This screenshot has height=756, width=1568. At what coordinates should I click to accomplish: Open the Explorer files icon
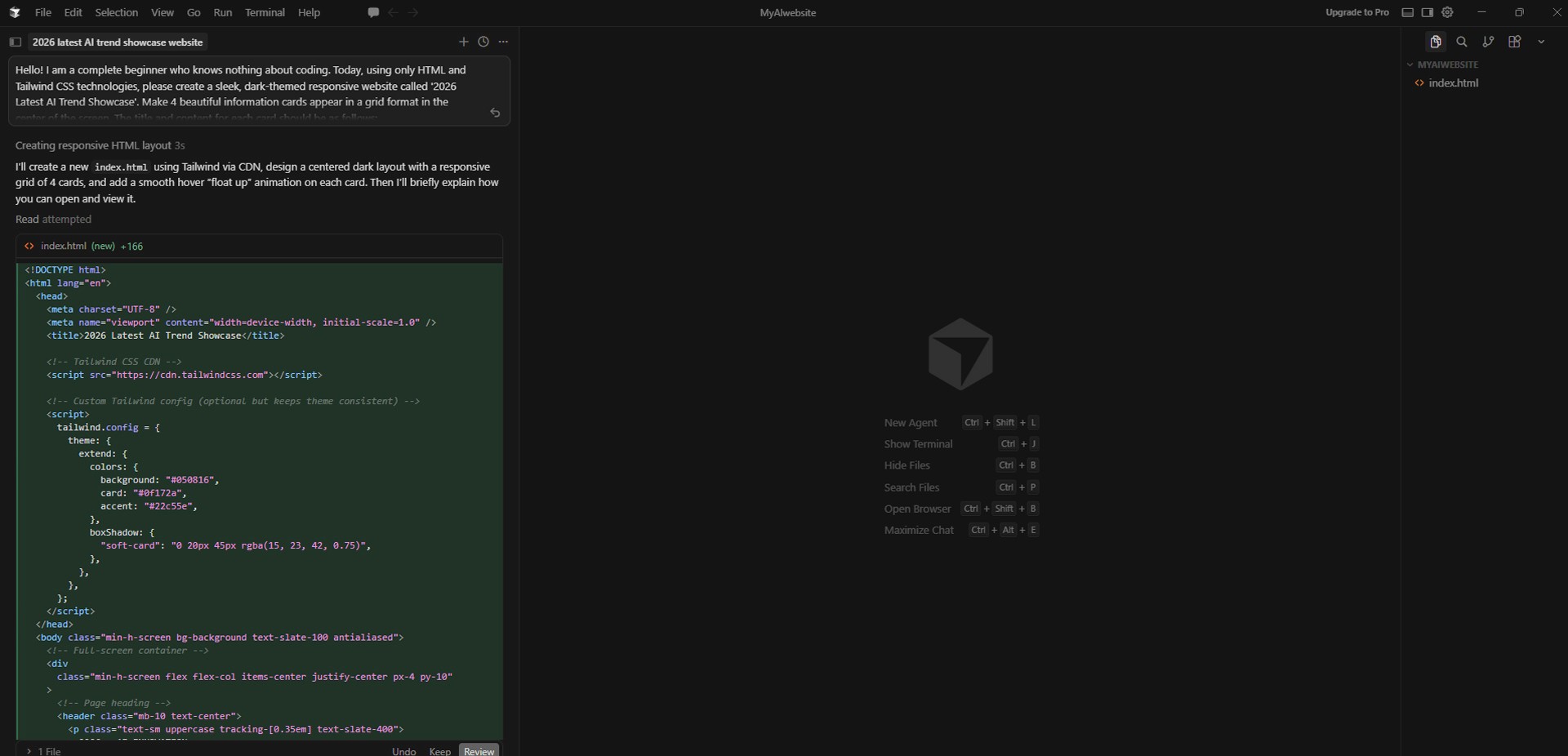[1435, 42]
